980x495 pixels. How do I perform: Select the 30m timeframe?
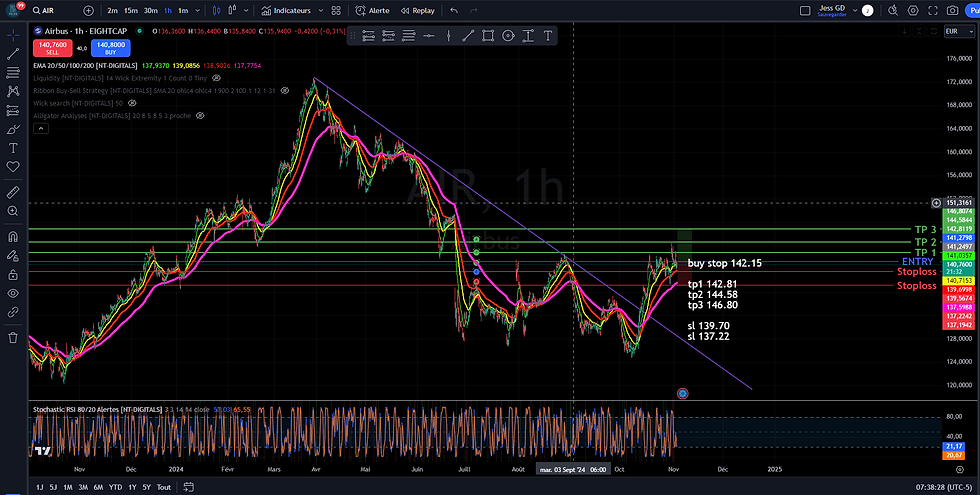(151, 11)
